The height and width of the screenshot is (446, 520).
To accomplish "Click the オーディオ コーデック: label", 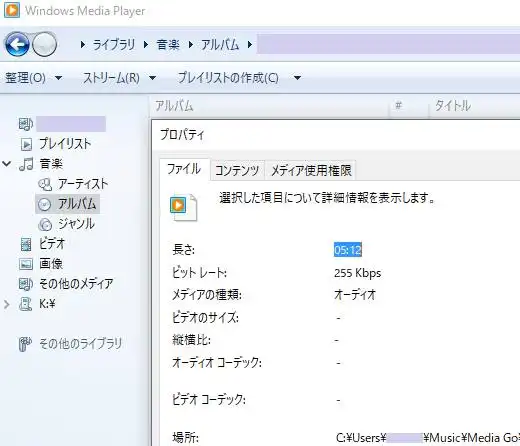I will click(217, 363).
